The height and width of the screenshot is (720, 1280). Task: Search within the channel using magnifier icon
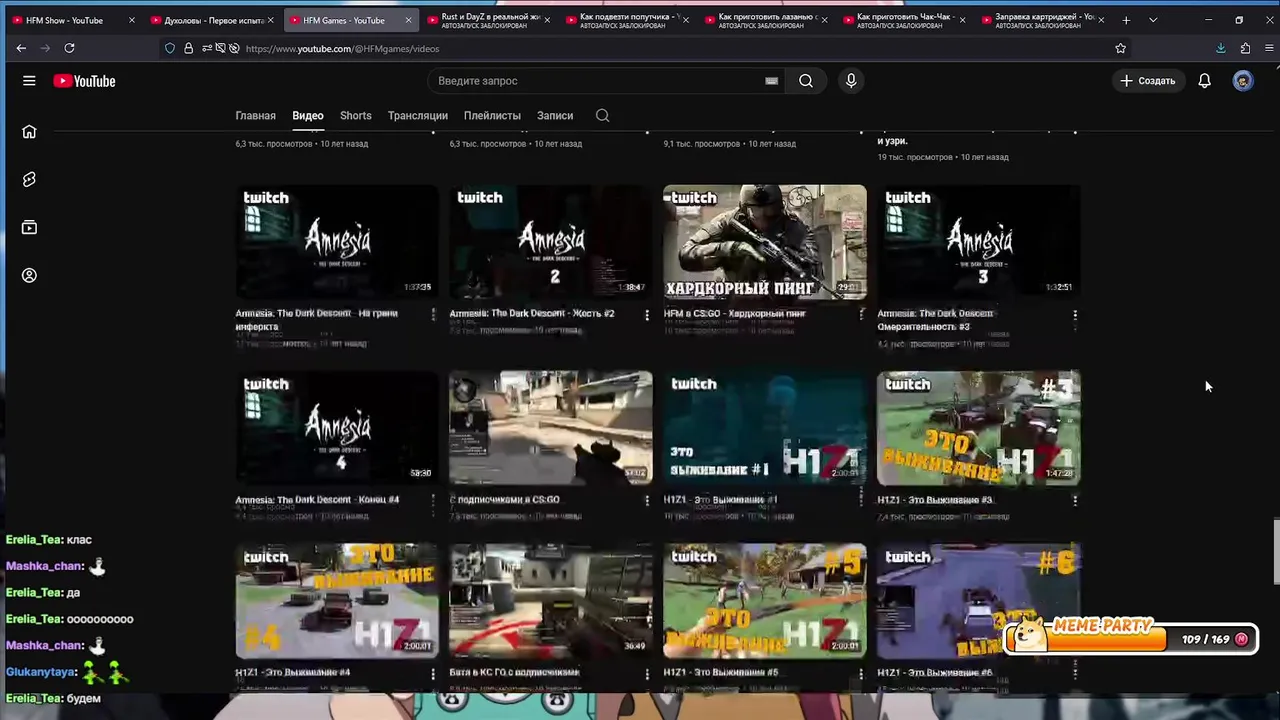(602, 116)
